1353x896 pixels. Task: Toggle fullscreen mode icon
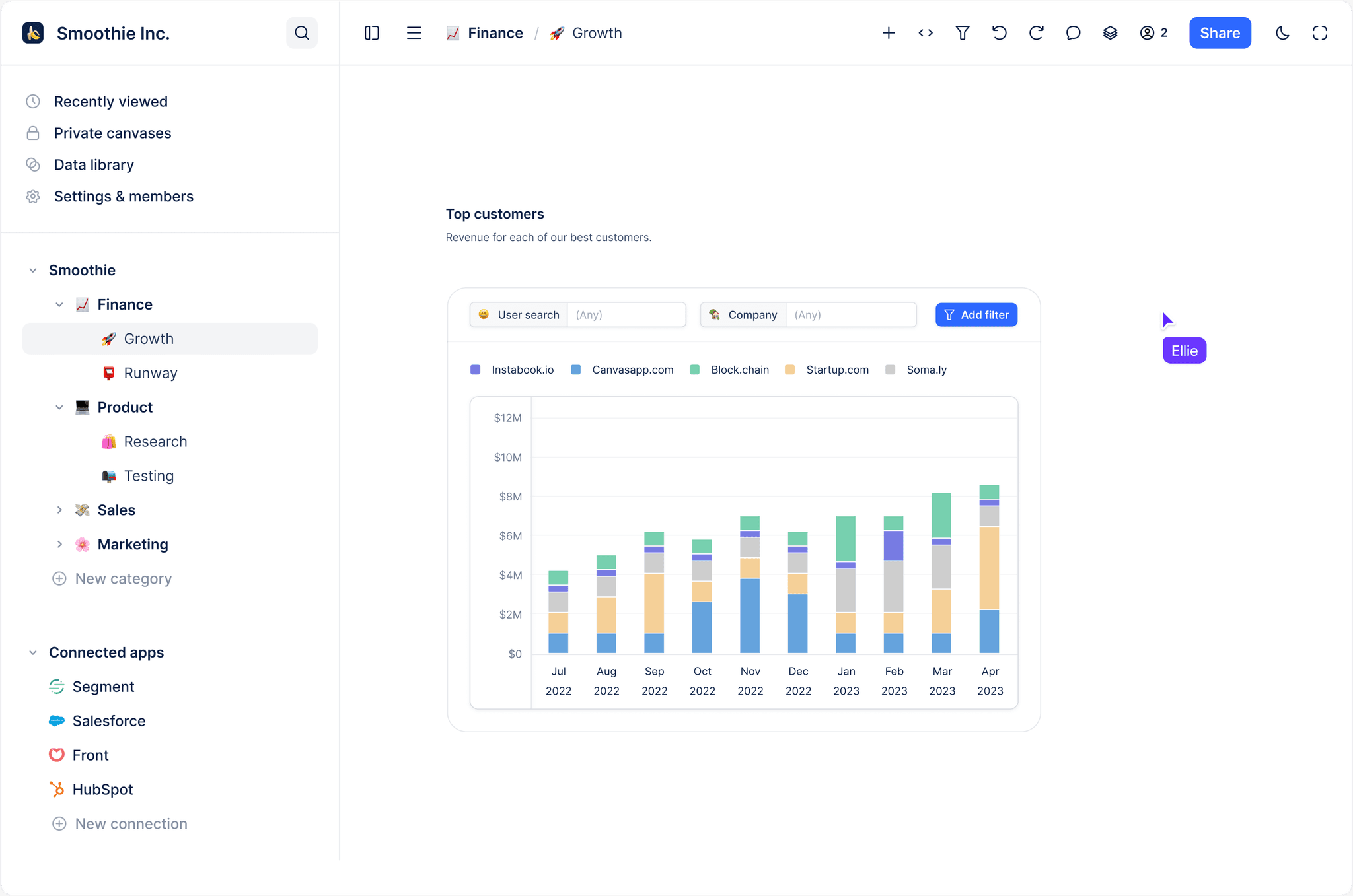click(1319, 33)
